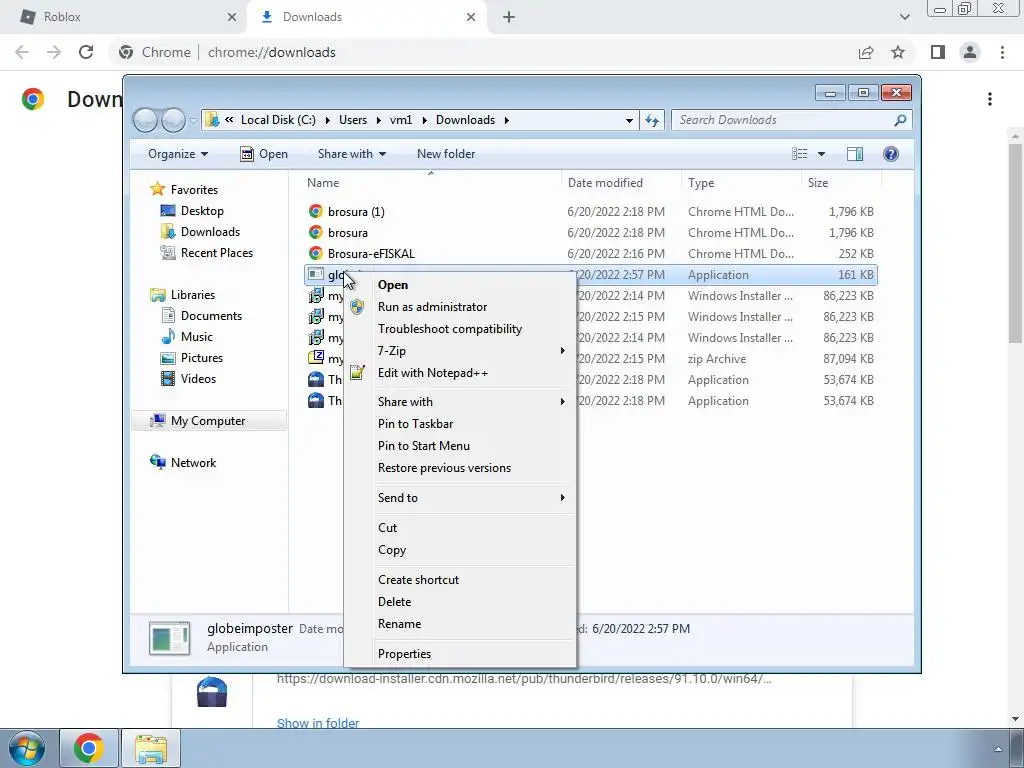Image resolution: width=1024 pixels, height=768 pixels.
Task: Sort files by Name column
Action: click(323, 183)
